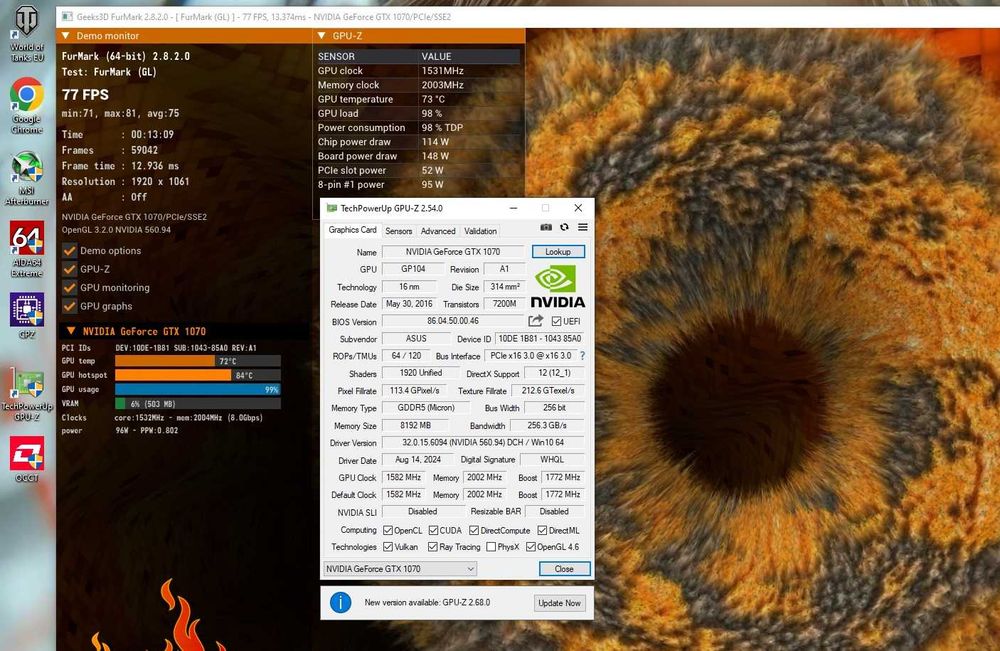Click the Memory Type field GDDR5 (Micron)
The image size is (1000, 651).
(425, 407)
